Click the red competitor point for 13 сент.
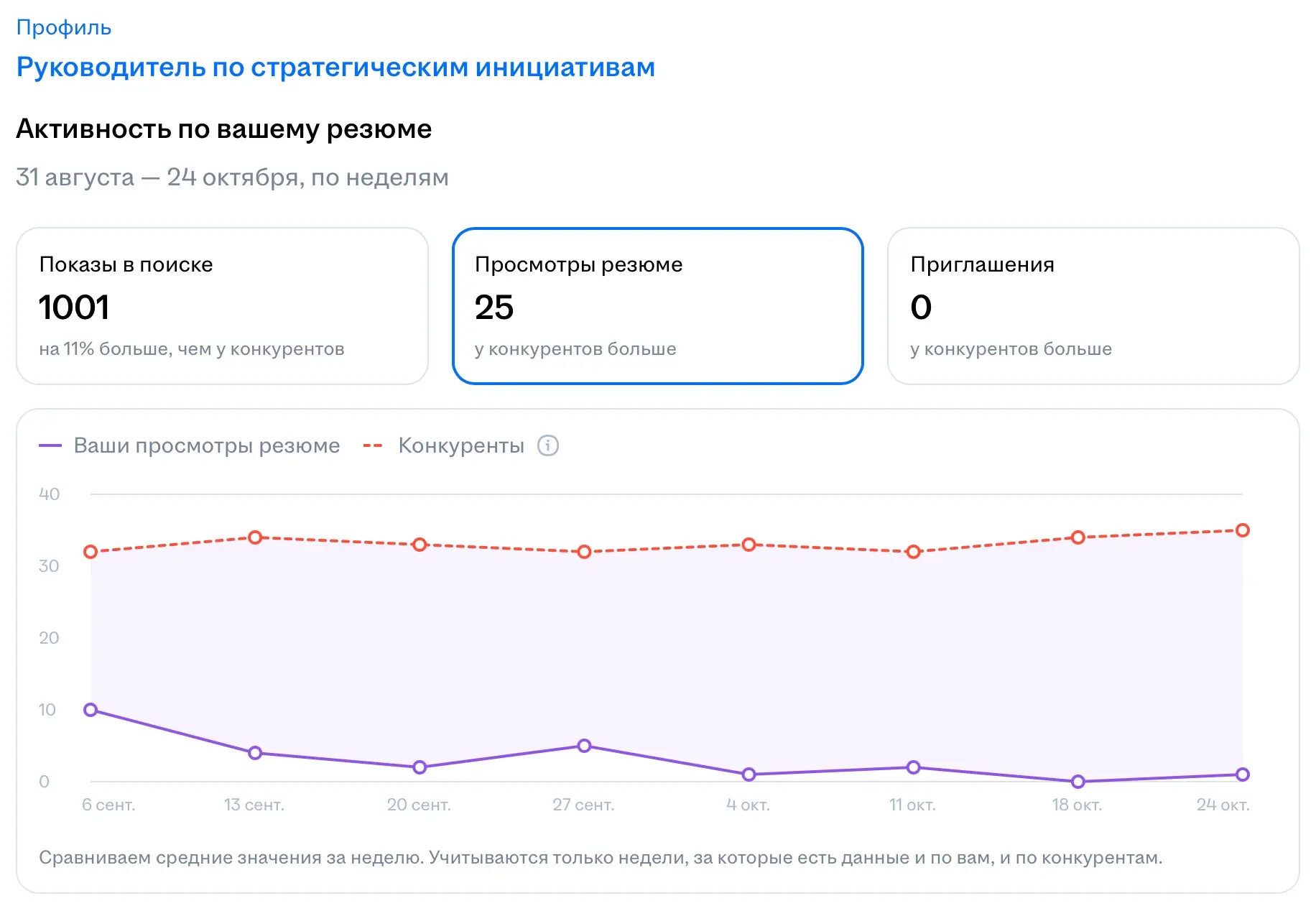The width and height of the screenshot is (1316, 911). [x=255, y=537]
